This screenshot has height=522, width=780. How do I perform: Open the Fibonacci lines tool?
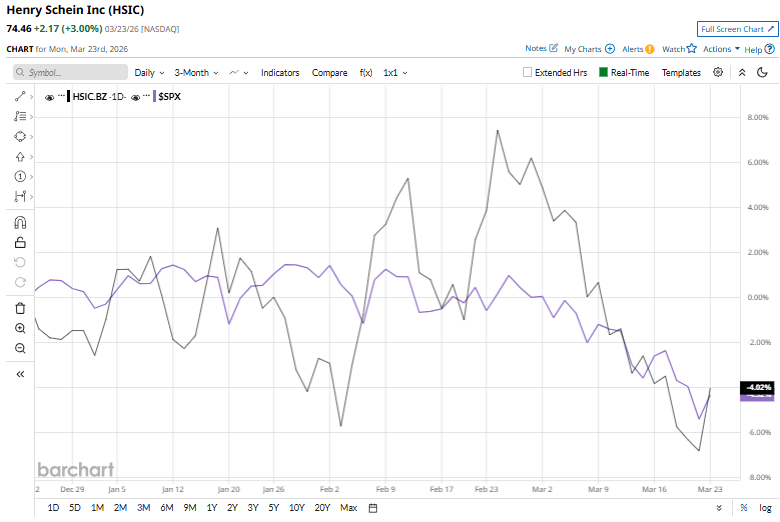click(x=20, y=116)
